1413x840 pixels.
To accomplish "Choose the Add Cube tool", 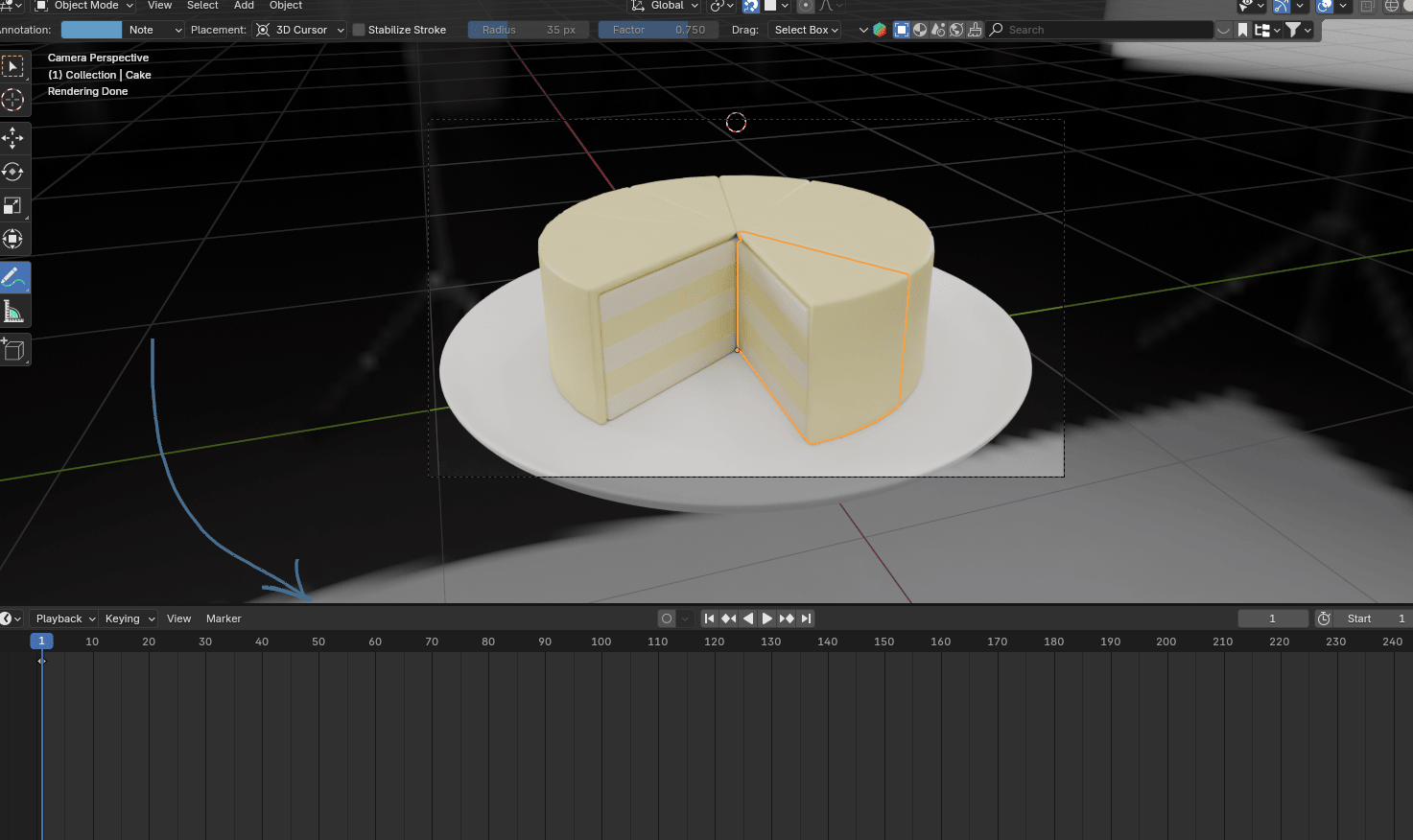I will click(x=13, y=350).
